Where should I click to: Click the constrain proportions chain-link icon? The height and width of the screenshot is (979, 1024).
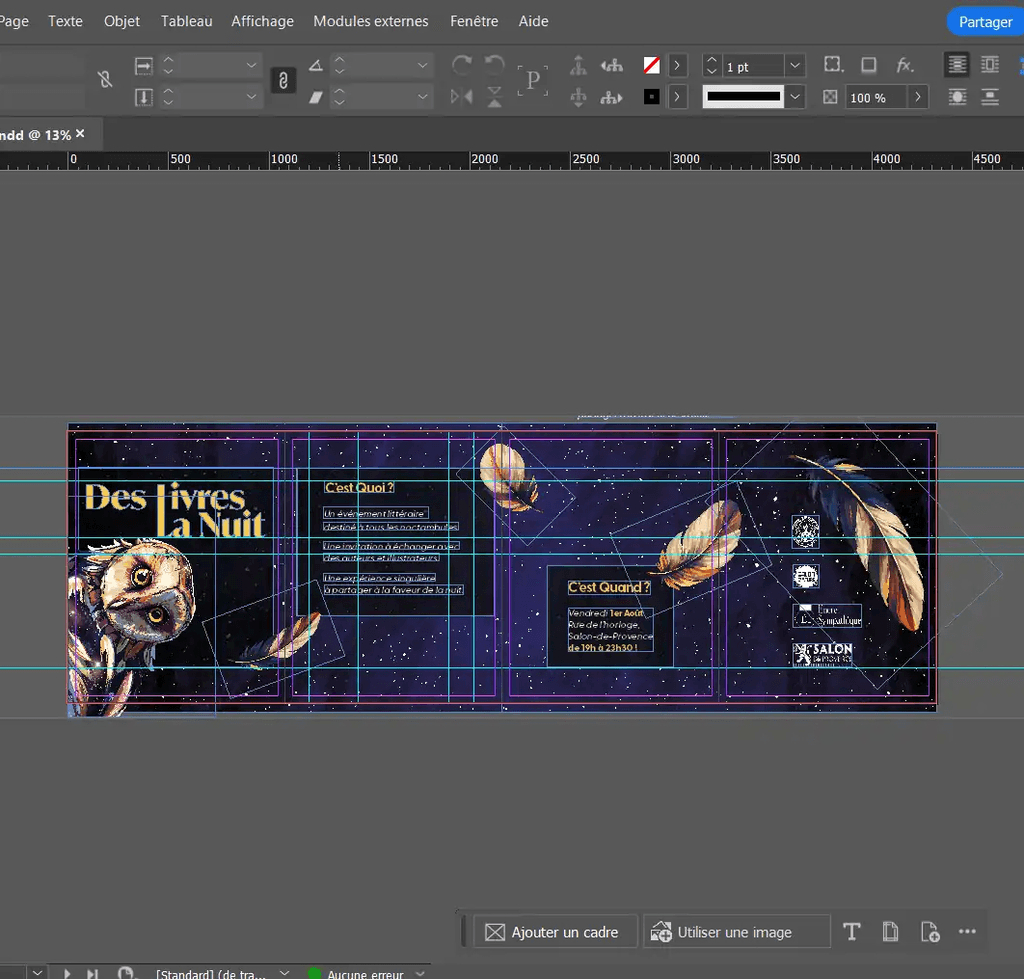pyautogui.click(x=283, y=81)
